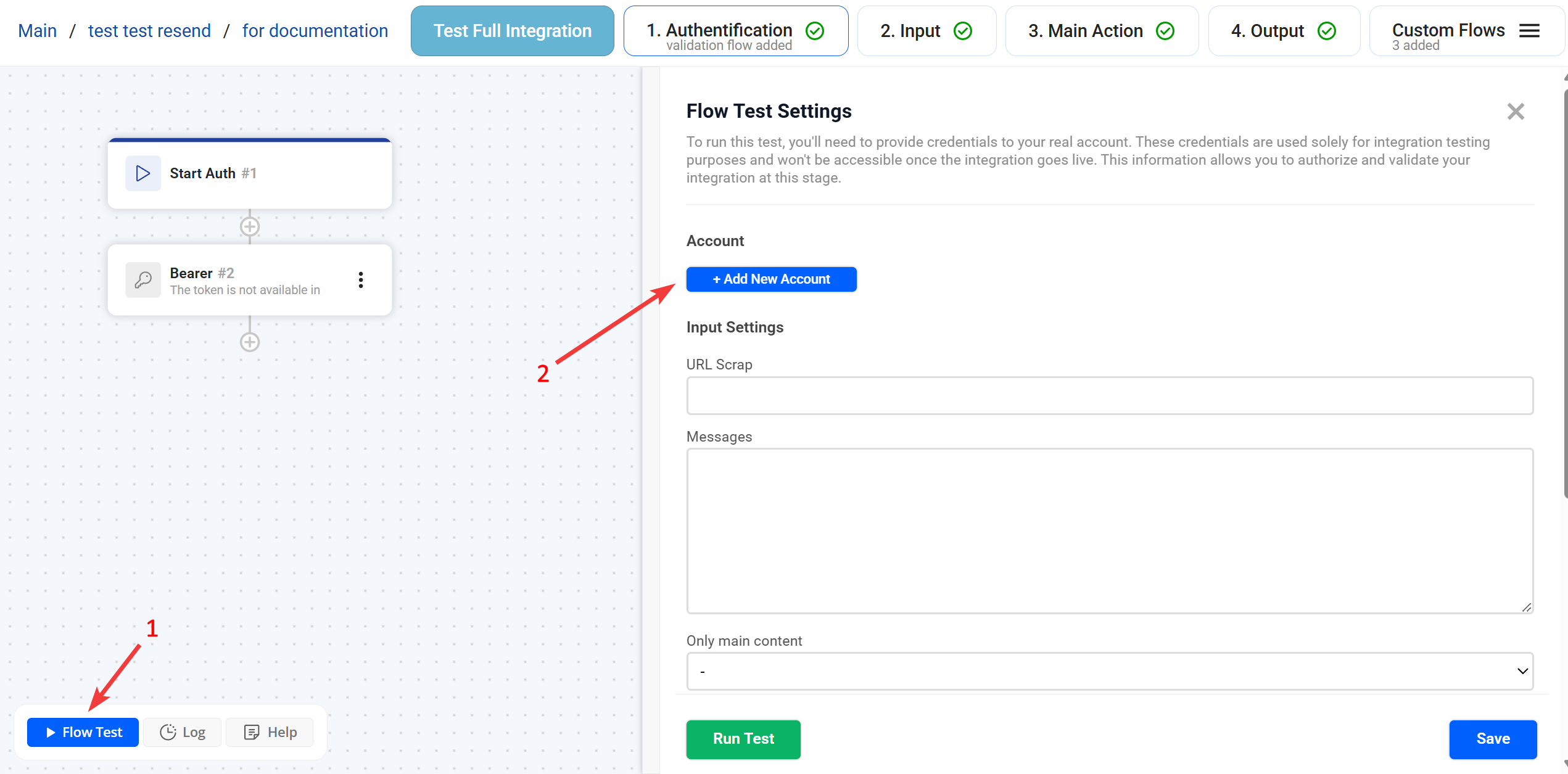Click the Bearer key icon
Screen dimensions: 1568x774
tap(142, 280)
